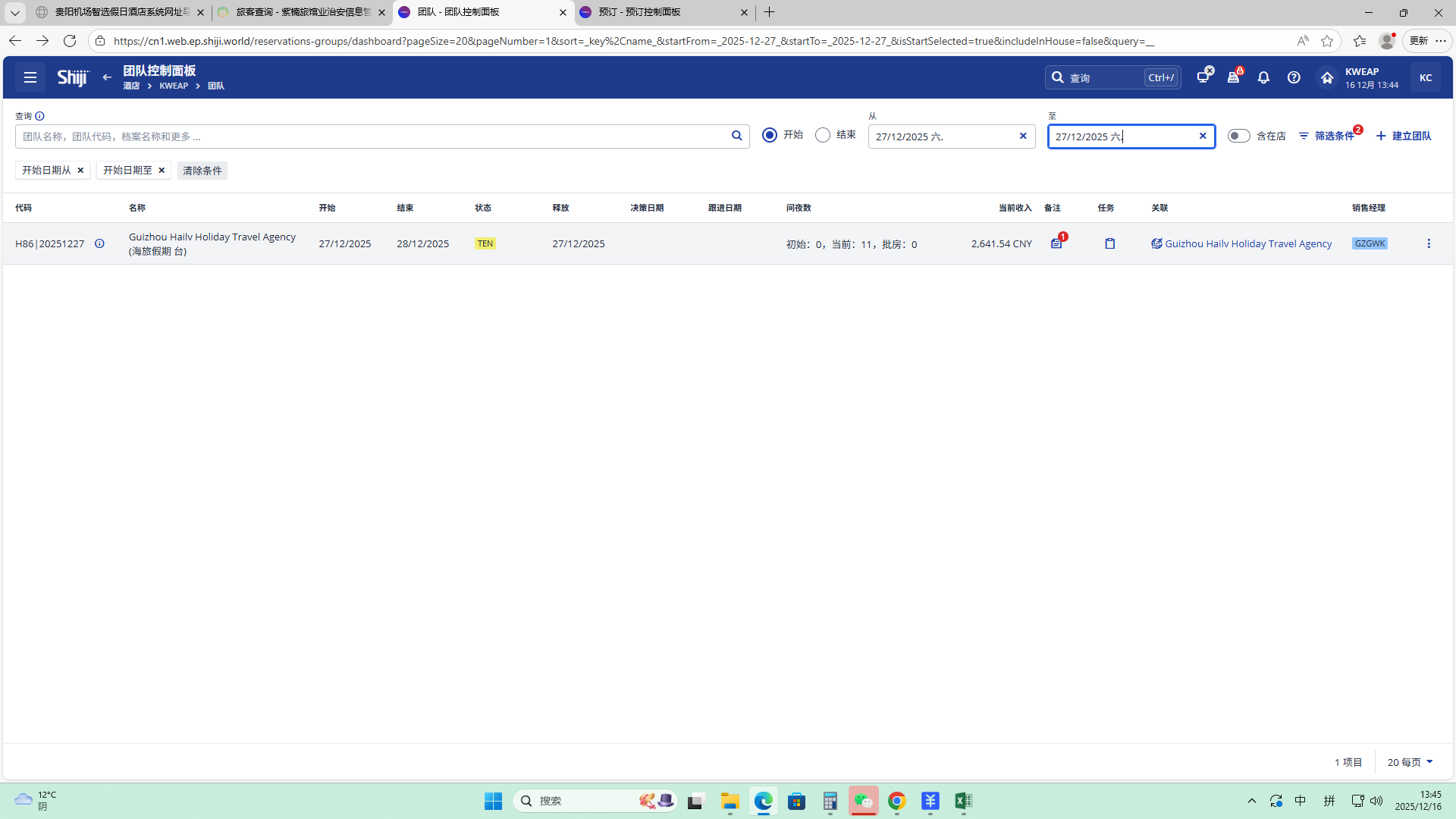The width and height of the screenshot is (1456, 819).
Task: Click KWEAP in the breadcrumb
Action: coord(174,86)
